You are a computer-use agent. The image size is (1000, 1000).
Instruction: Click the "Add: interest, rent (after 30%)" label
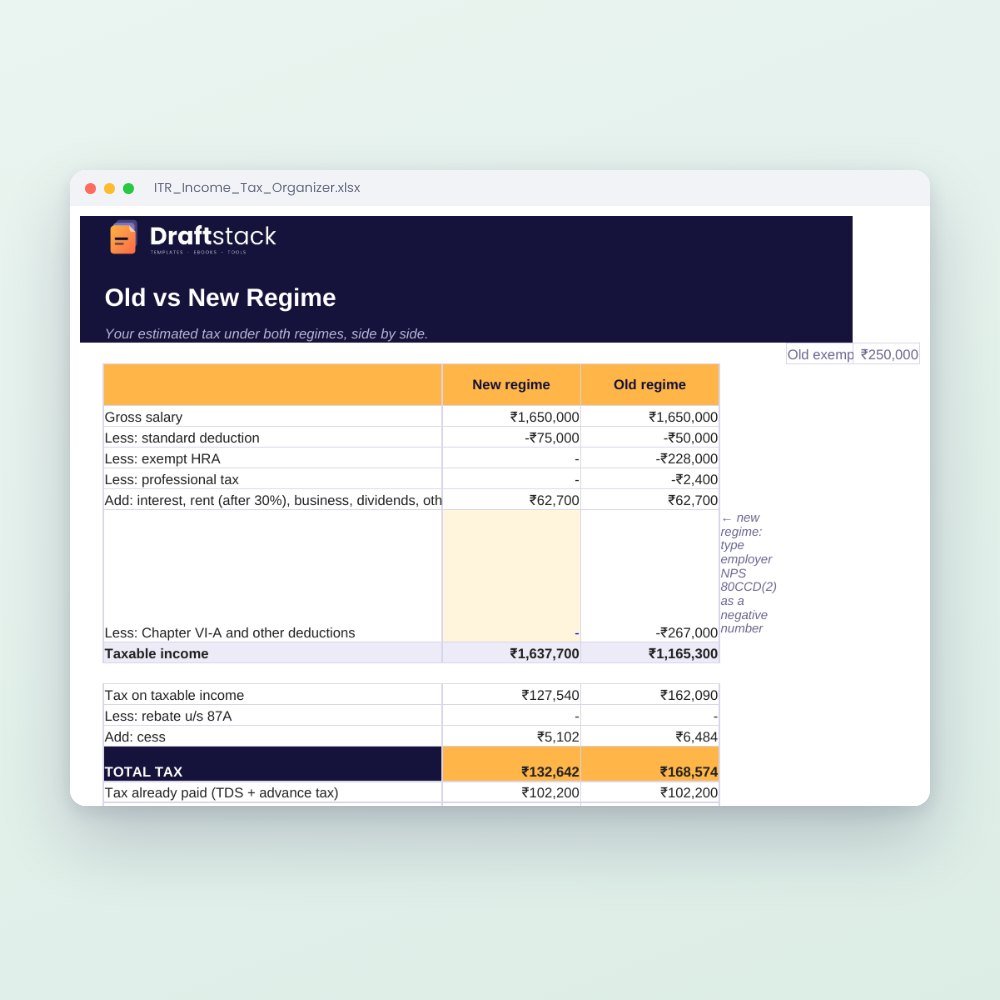(272, 500)
